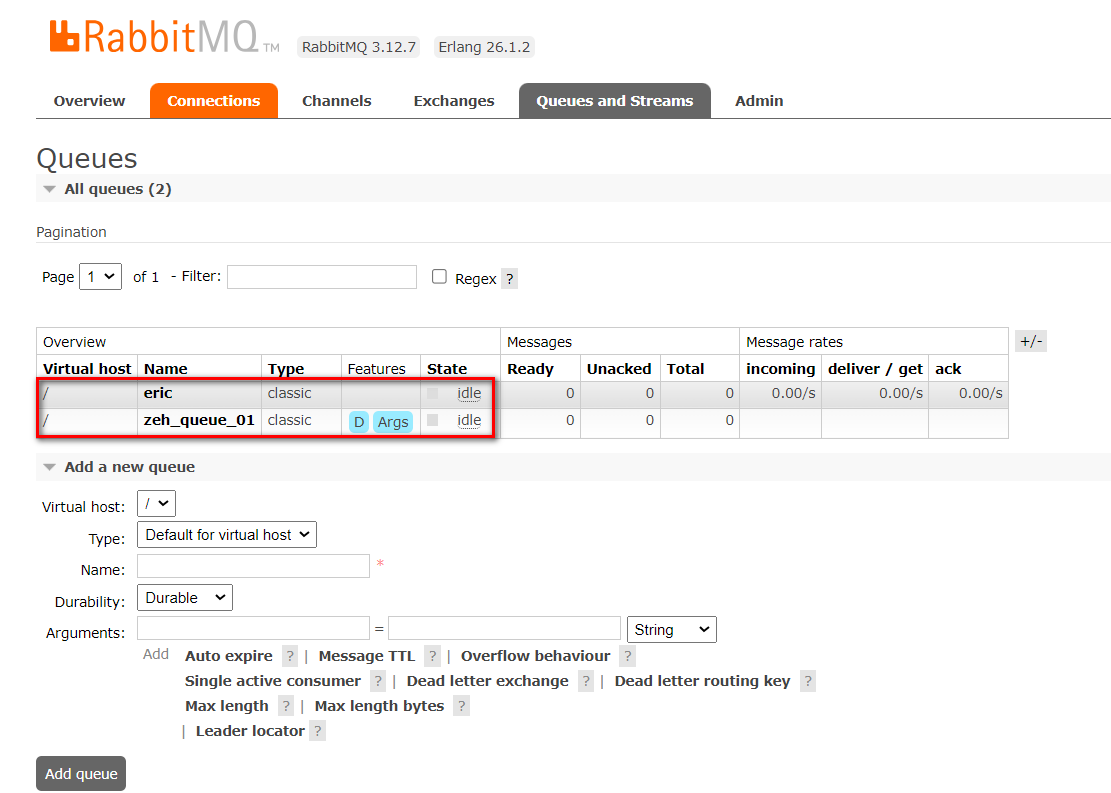The image size is (1111, 793).
Task: Switch to the Exchanges tab
Action: (x=453, y=101)
